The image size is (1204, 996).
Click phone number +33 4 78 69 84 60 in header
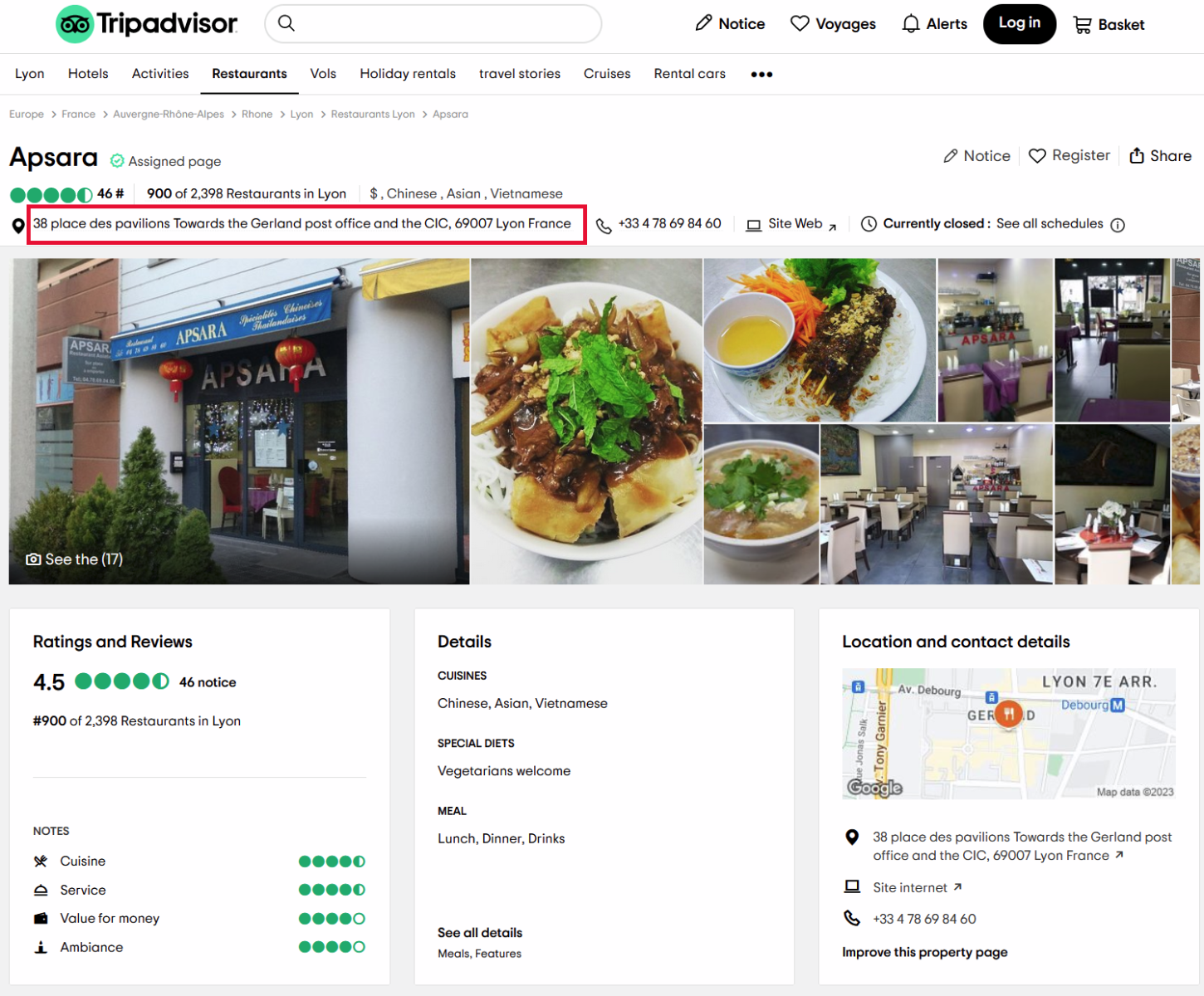pyautogui.click(x=669, y=224)
